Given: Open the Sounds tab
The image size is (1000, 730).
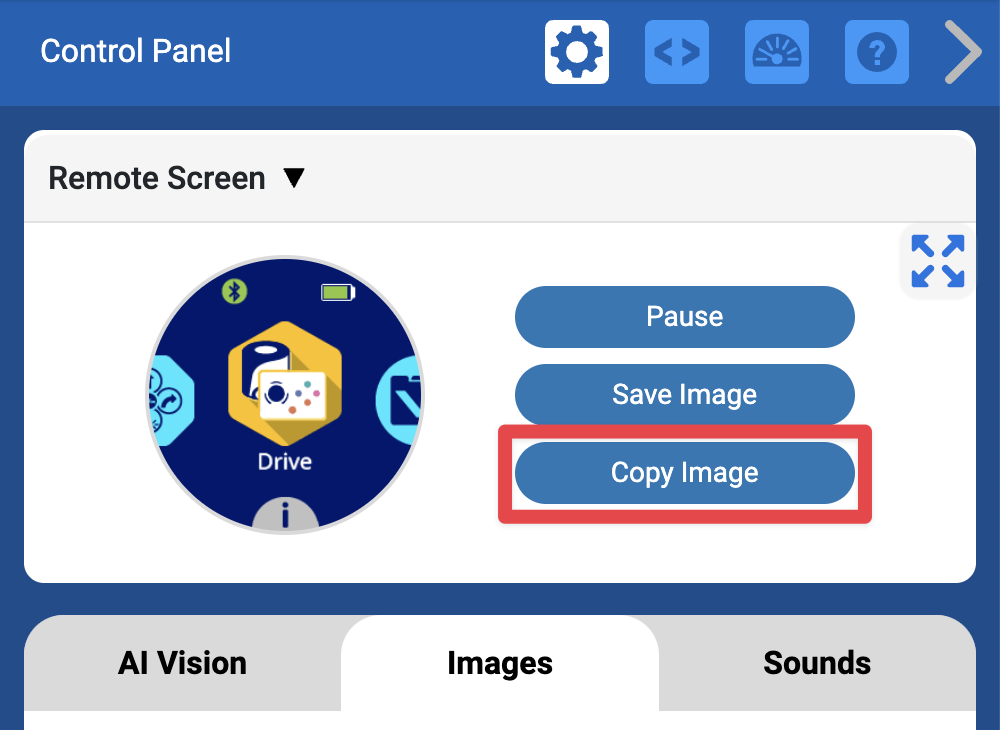Looking at the screenshot, I should [x=817, y=663].
